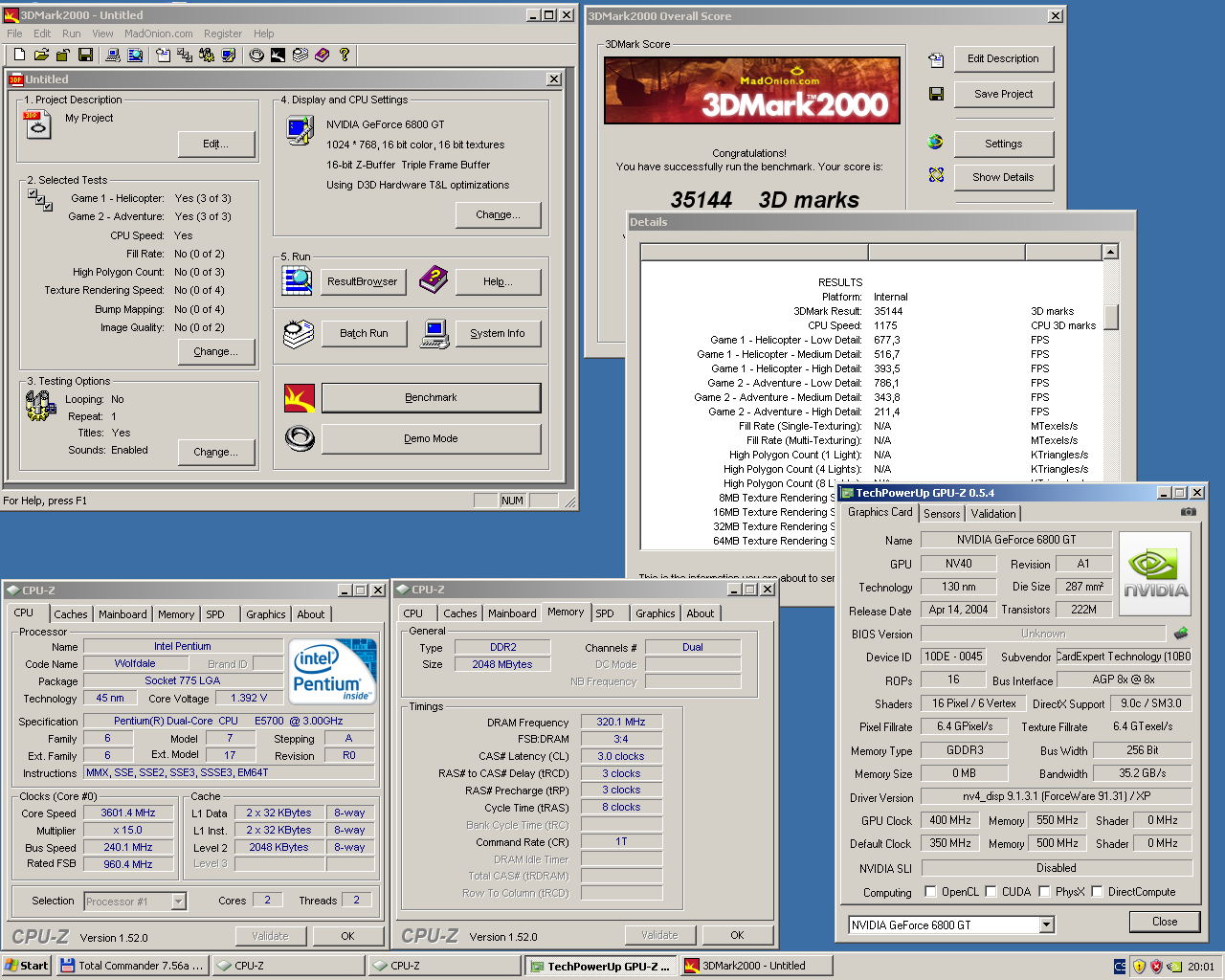Viewport: 1225px width, 980px height.
Task: Click the magnifier icon beside ResultBrowser button
Action: [x=298, y=280]
